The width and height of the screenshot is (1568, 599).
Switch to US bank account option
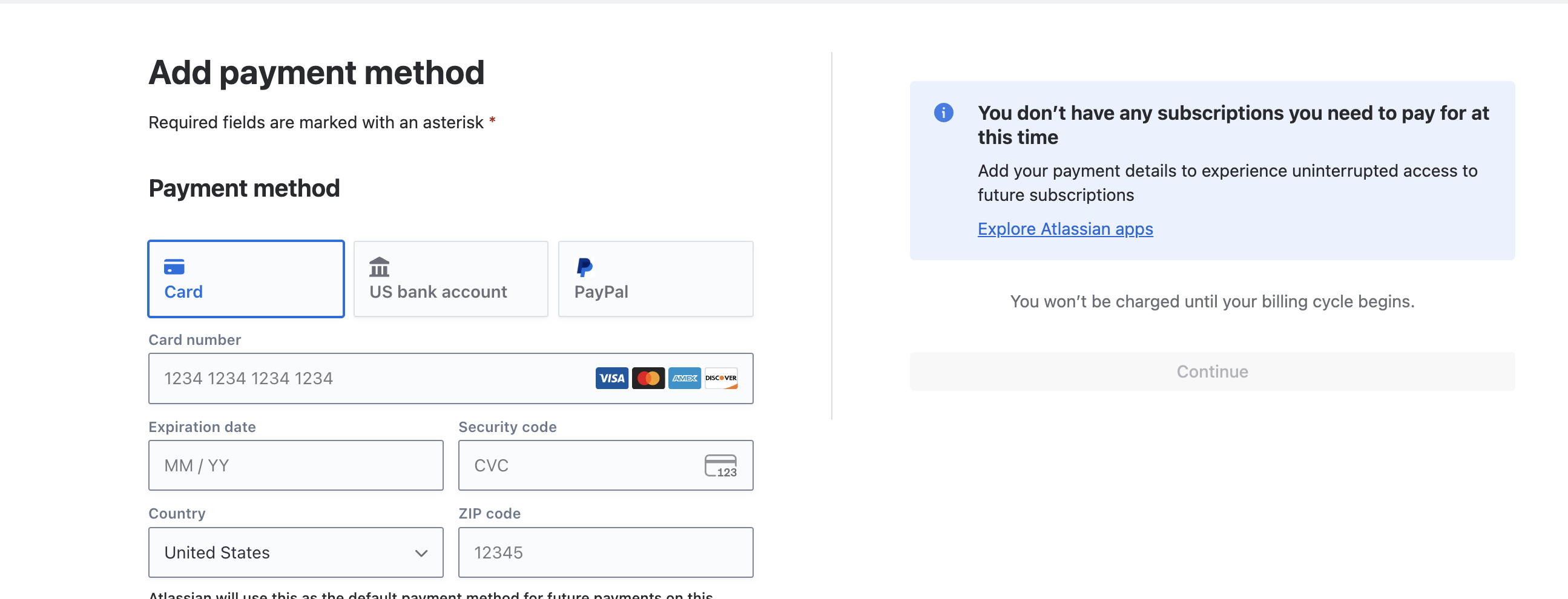(x=451, y=279)
